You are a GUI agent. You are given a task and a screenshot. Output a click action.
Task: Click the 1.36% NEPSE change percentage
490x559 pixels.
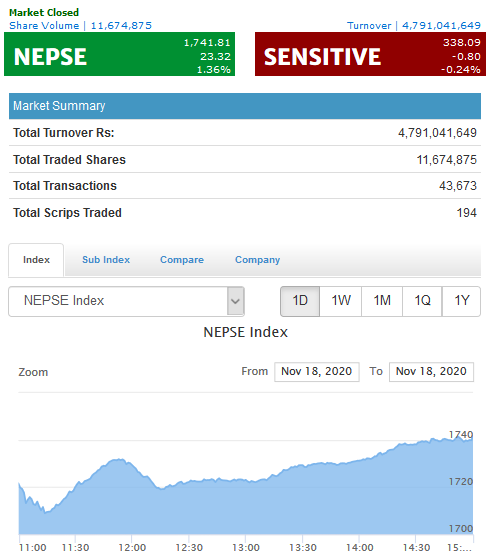click(214, 70)
